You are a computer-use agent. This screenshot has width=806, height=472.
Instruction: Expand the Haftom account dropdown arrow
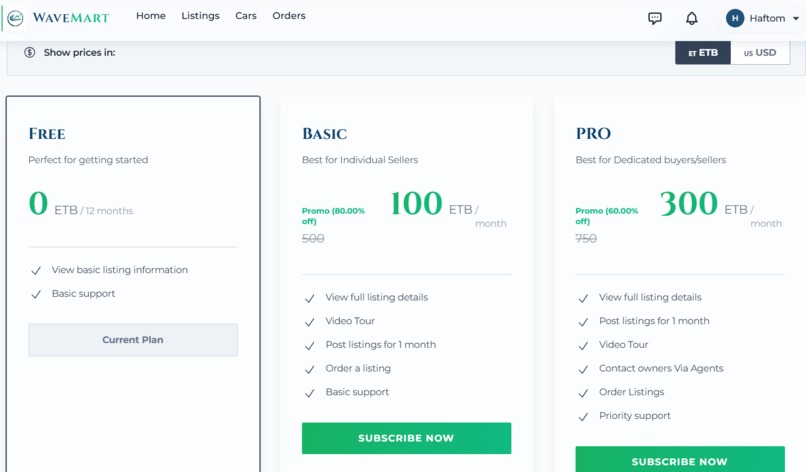click(x=796, y=19)
